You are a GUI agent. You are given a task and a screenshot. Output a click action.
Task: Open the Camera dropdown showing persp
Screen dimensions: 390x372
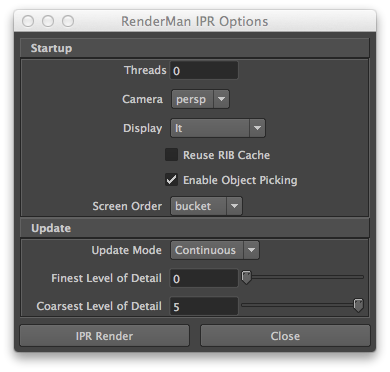pyautogui.click(x=200, y=99)
